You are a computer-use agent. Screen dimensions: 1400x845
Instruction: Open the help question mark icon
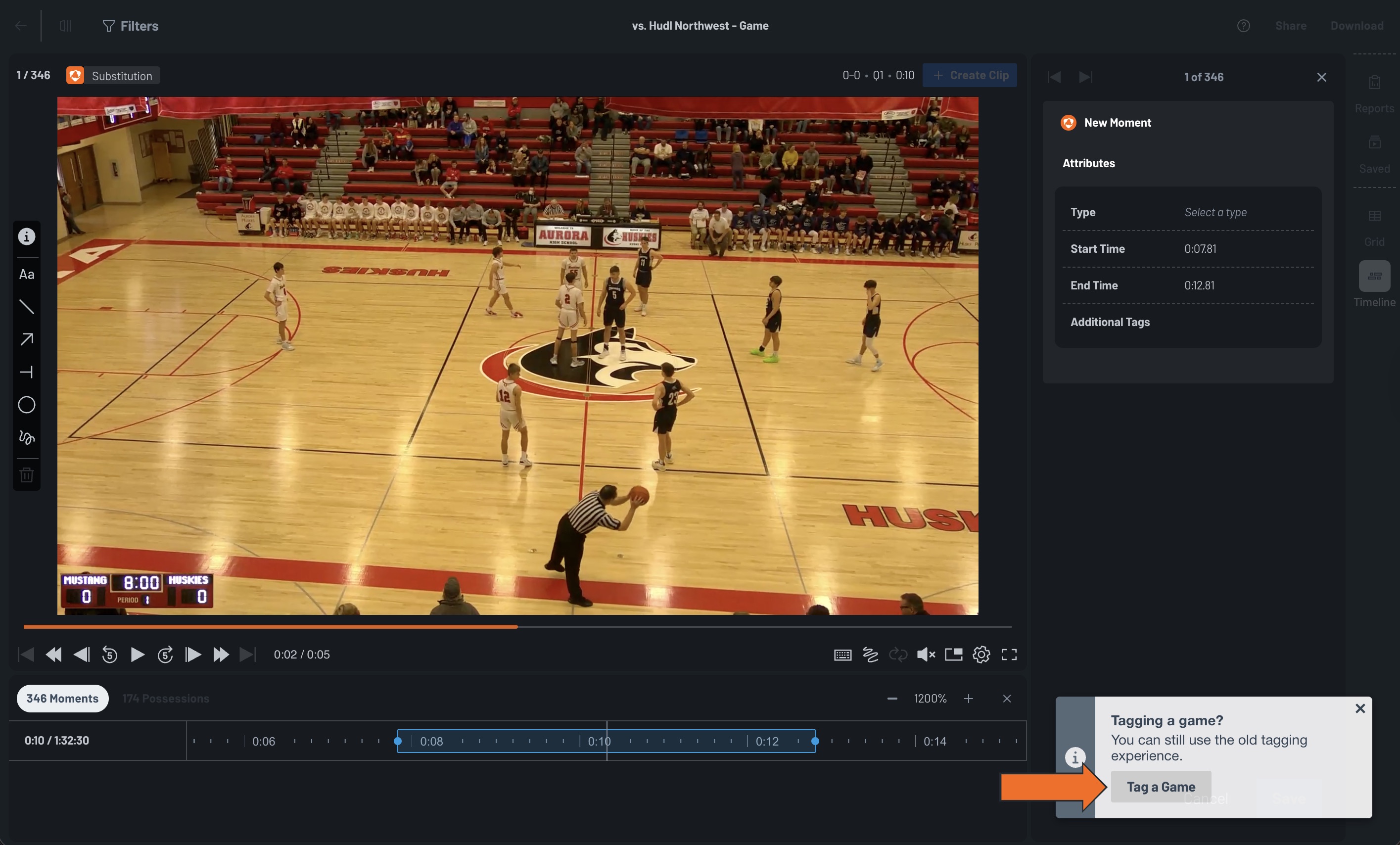pos(1244,26)
